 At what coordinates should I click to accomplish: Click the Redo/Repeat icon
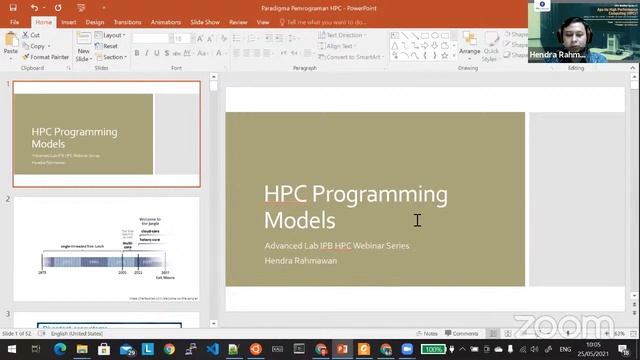point(58,8)
